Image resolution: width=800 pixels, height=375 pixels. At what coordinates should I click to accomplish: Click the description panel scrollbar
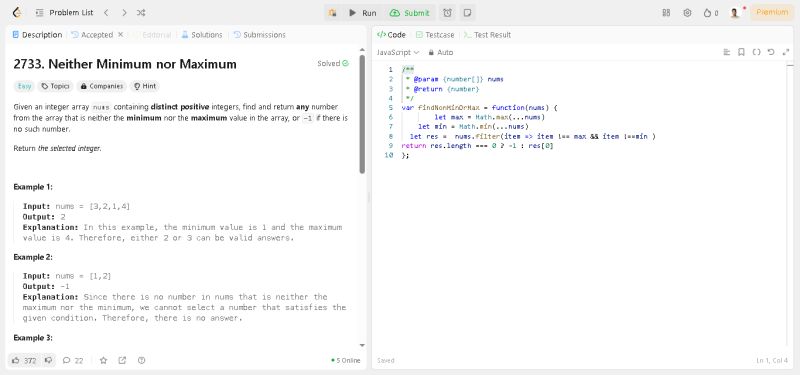(x=362, y=113)
